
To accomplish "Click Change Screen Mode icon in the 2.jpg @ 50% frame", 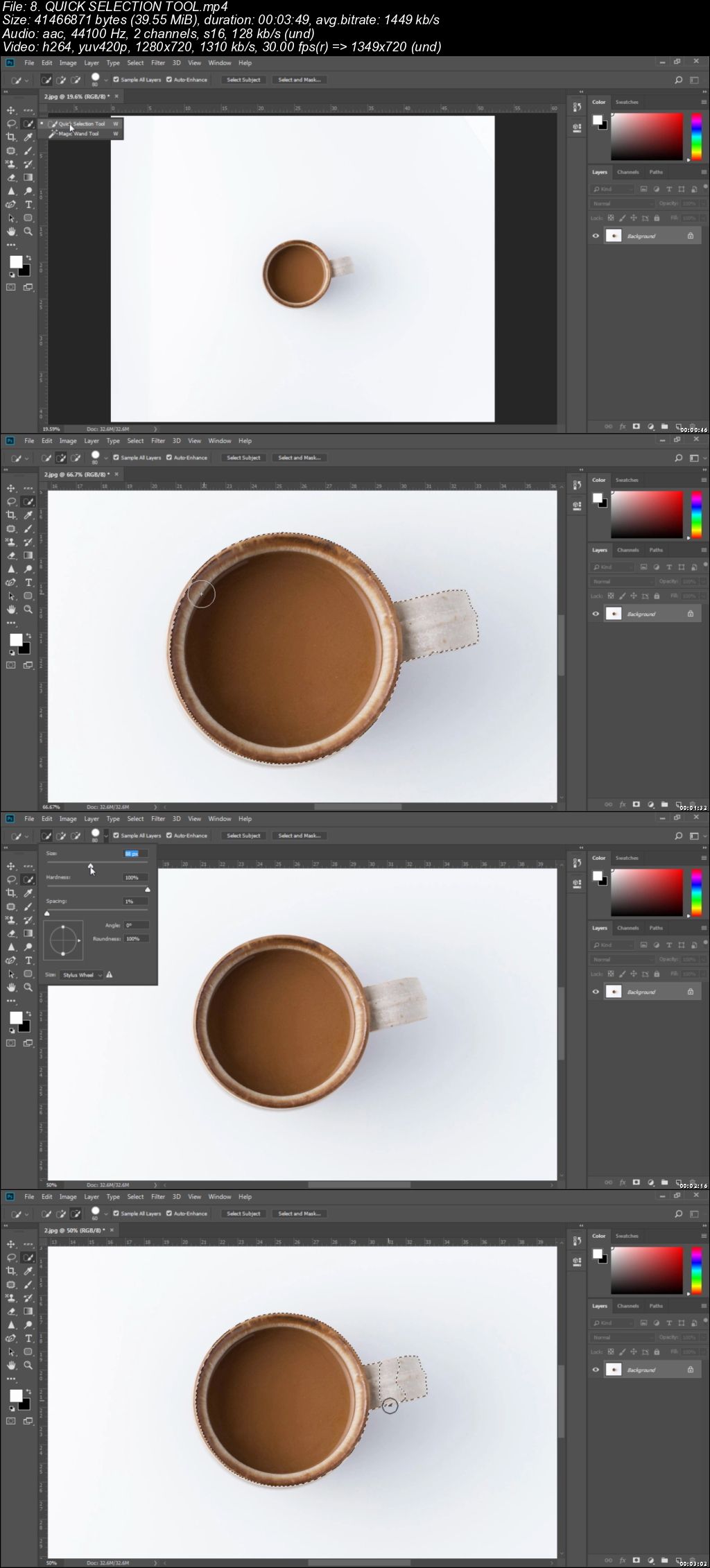I will point(28,1421).
